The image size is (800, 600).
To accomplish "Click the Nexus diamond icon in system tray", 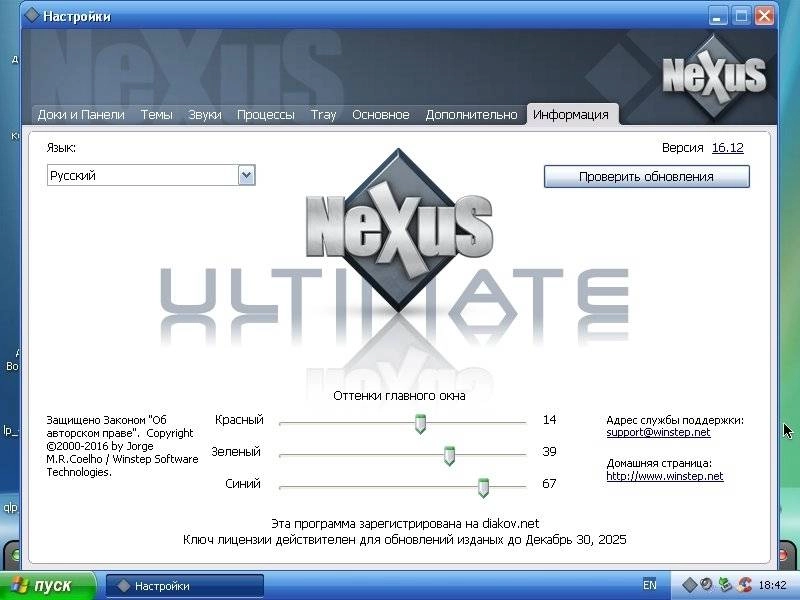I will click(689, 584).
